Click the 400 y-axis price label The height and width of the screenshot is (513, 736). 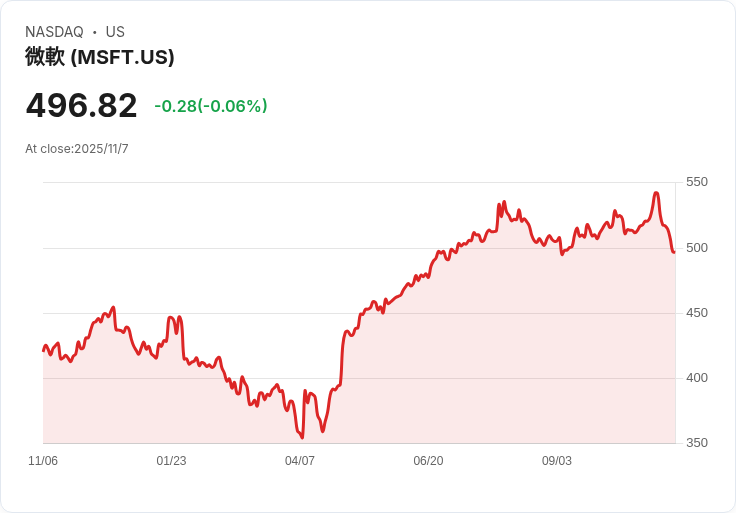point(697,378)
